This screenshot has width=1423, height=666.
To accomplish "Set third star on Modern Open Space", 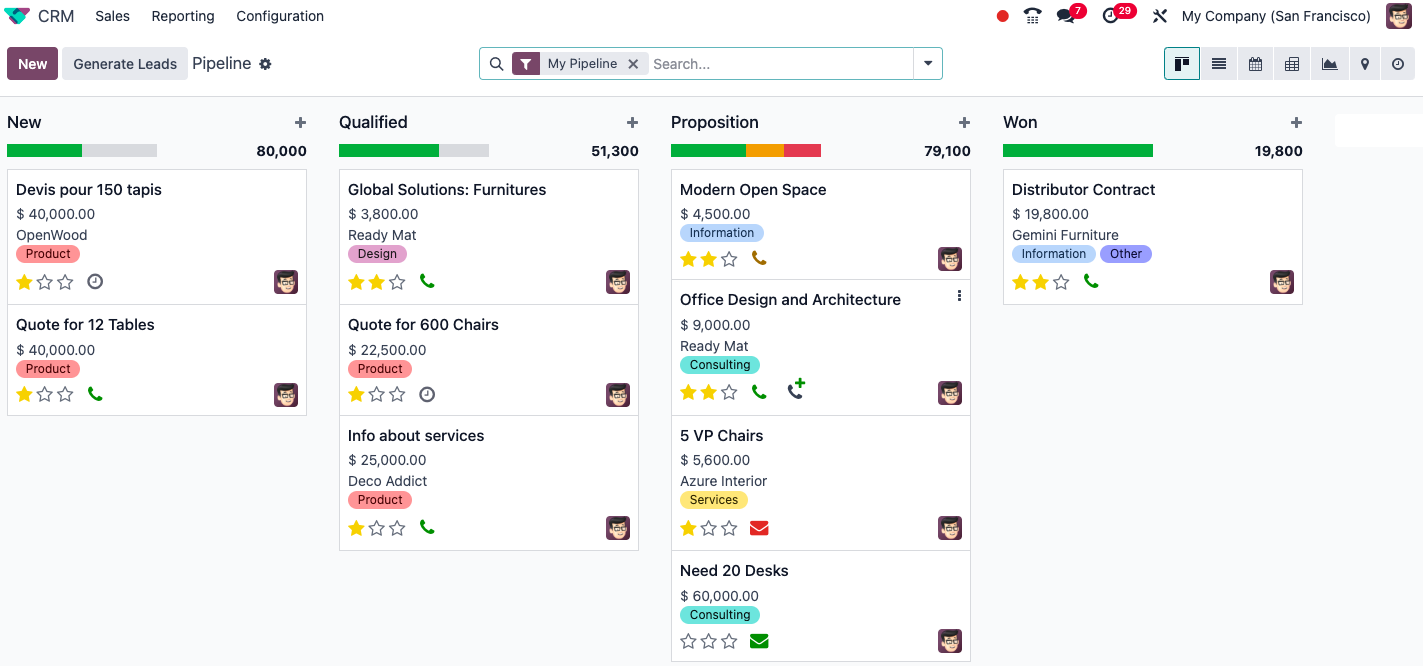I will [730, 259].
